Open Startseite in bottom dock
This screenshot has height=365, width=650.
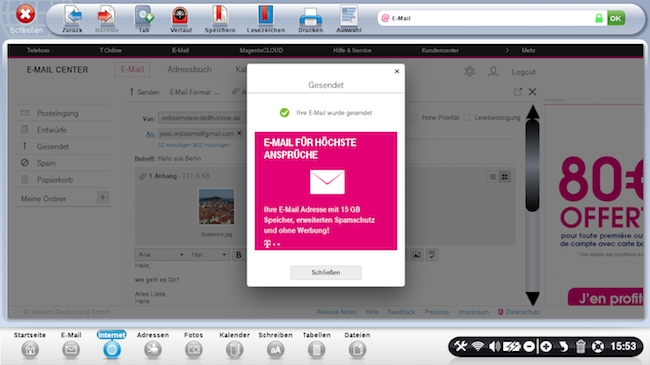(x=30, y=345)
